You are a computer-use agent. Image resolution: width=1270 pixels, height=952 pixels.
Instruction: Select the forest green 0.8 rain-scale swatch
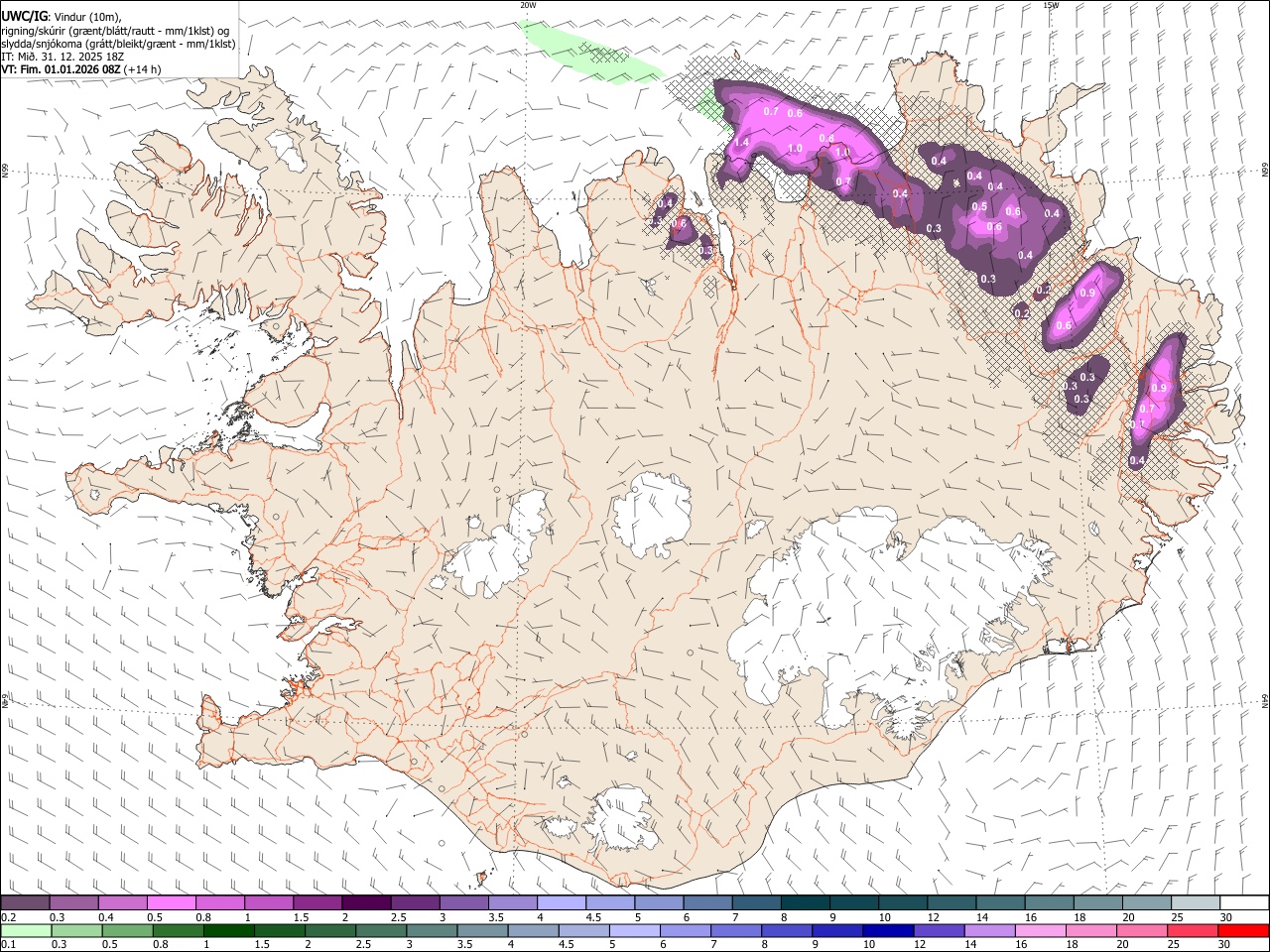pyautogui.click(x=178, y=930)
